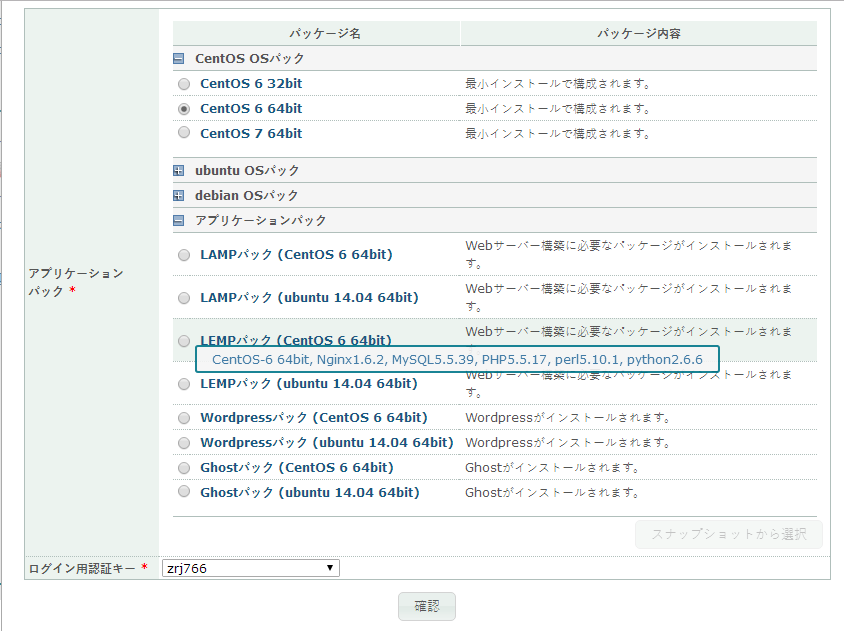This screenshot has height=631, width=844.
Task: Click the Wordpressパック (CentOS 6 64bit) label
Action: [314, 417]
